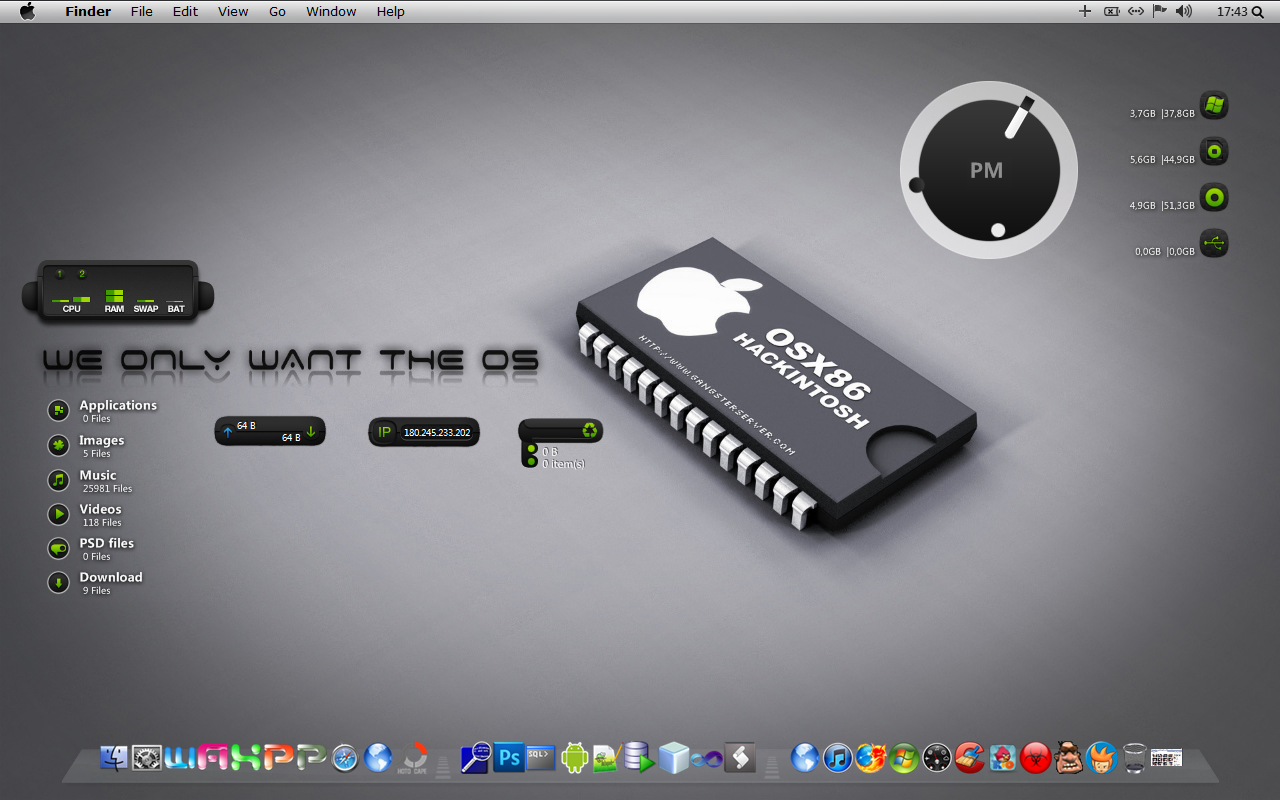Launch the red biohazard icon
Screen dimensions: 1280x800
coord(1036,758)
